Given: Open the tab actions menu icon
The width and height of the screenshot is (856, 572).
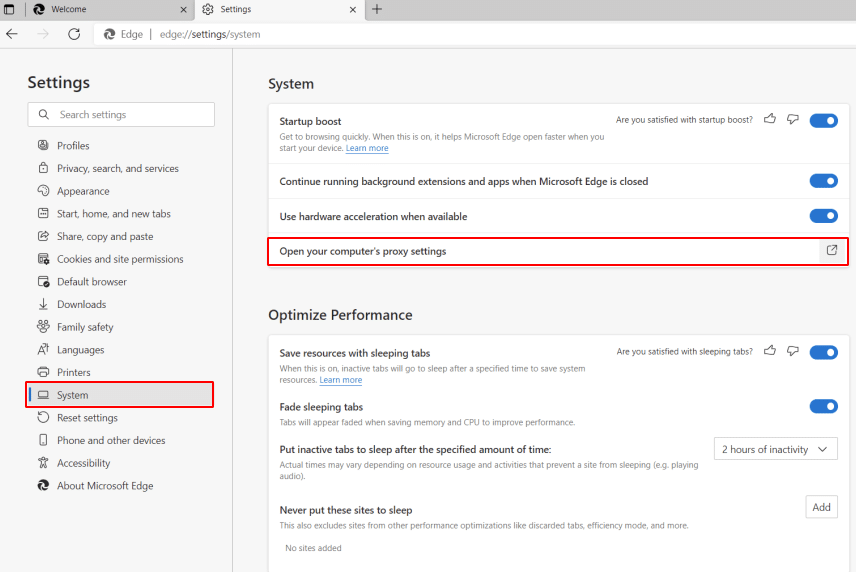Looking at the screenshot, I should tap(9, 9).
